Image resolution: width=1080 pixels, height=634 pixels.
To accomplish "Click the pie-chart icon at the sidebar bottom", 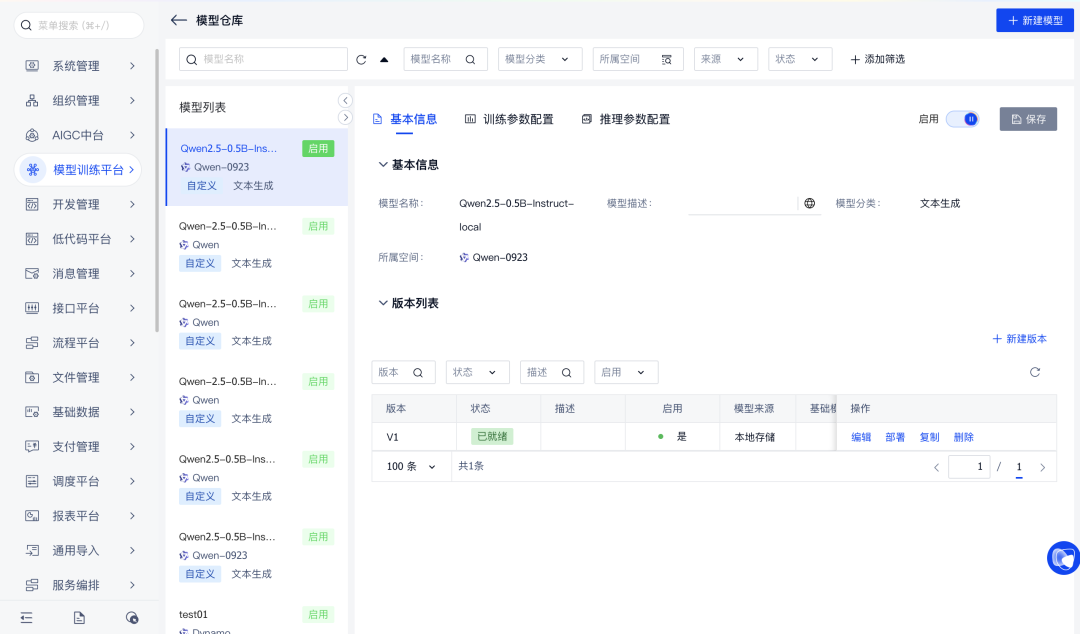I will click(132, 617).
